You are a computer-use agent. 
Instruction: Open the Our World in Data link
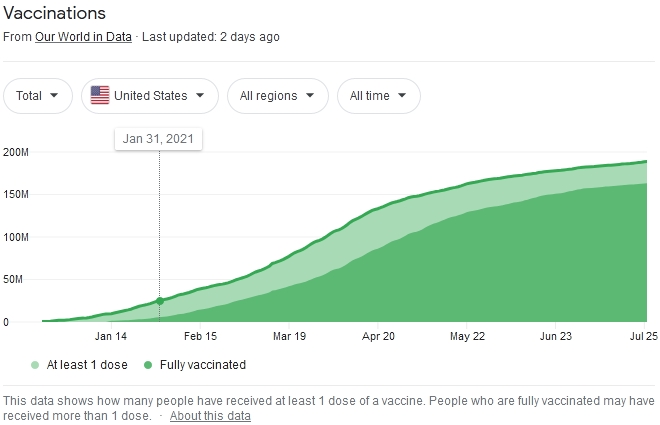83,37
